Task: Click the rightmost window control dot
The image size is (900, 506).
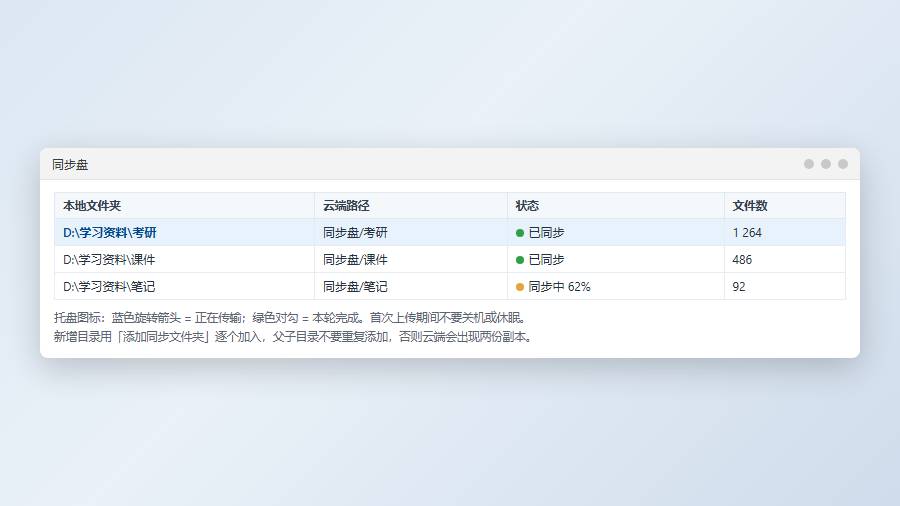Action: click(843, 164)
